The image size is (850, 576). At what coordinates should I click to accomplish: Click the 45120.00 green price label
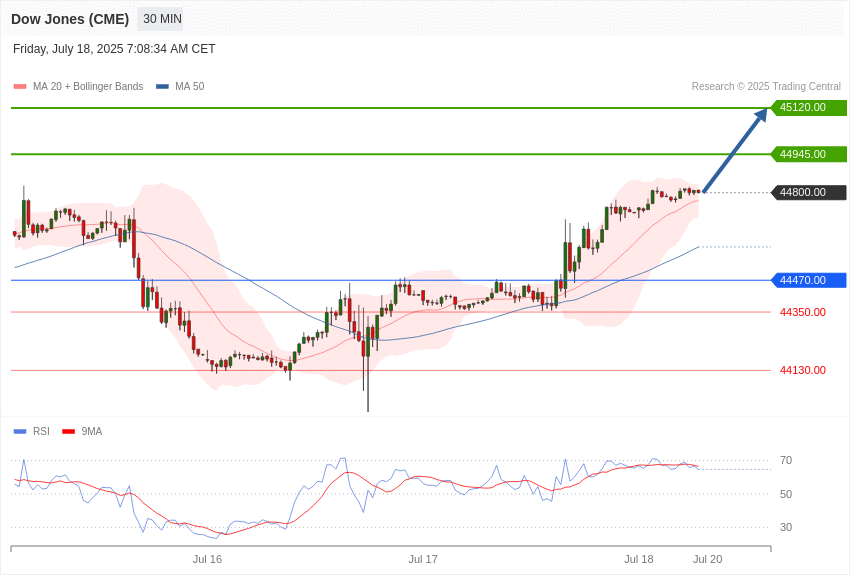click(x=809, y=107)
